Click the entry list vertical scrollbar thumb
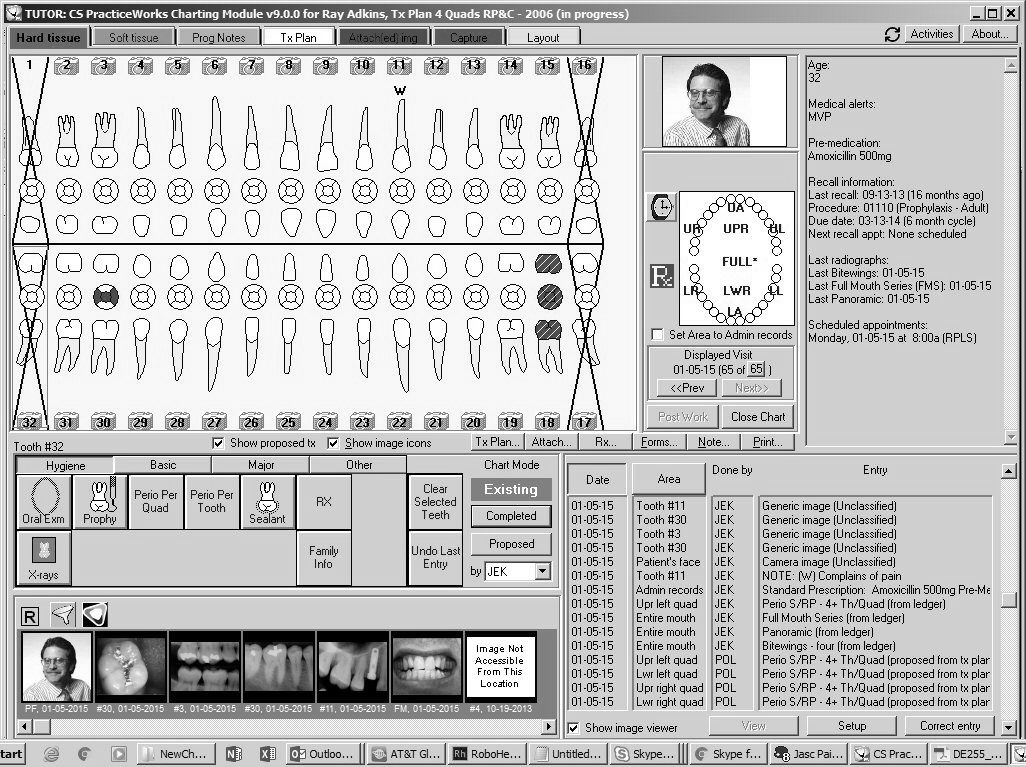The height and width of the screenshot is (767, 1026). (x=1009, y=600)
